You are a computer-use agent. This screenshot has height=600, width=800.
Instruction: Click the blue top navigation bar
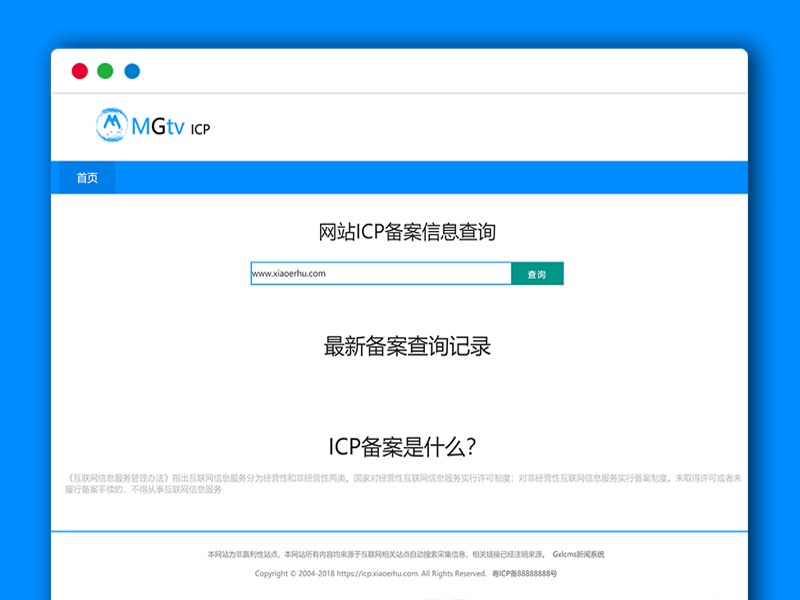[x=400, y=178]
